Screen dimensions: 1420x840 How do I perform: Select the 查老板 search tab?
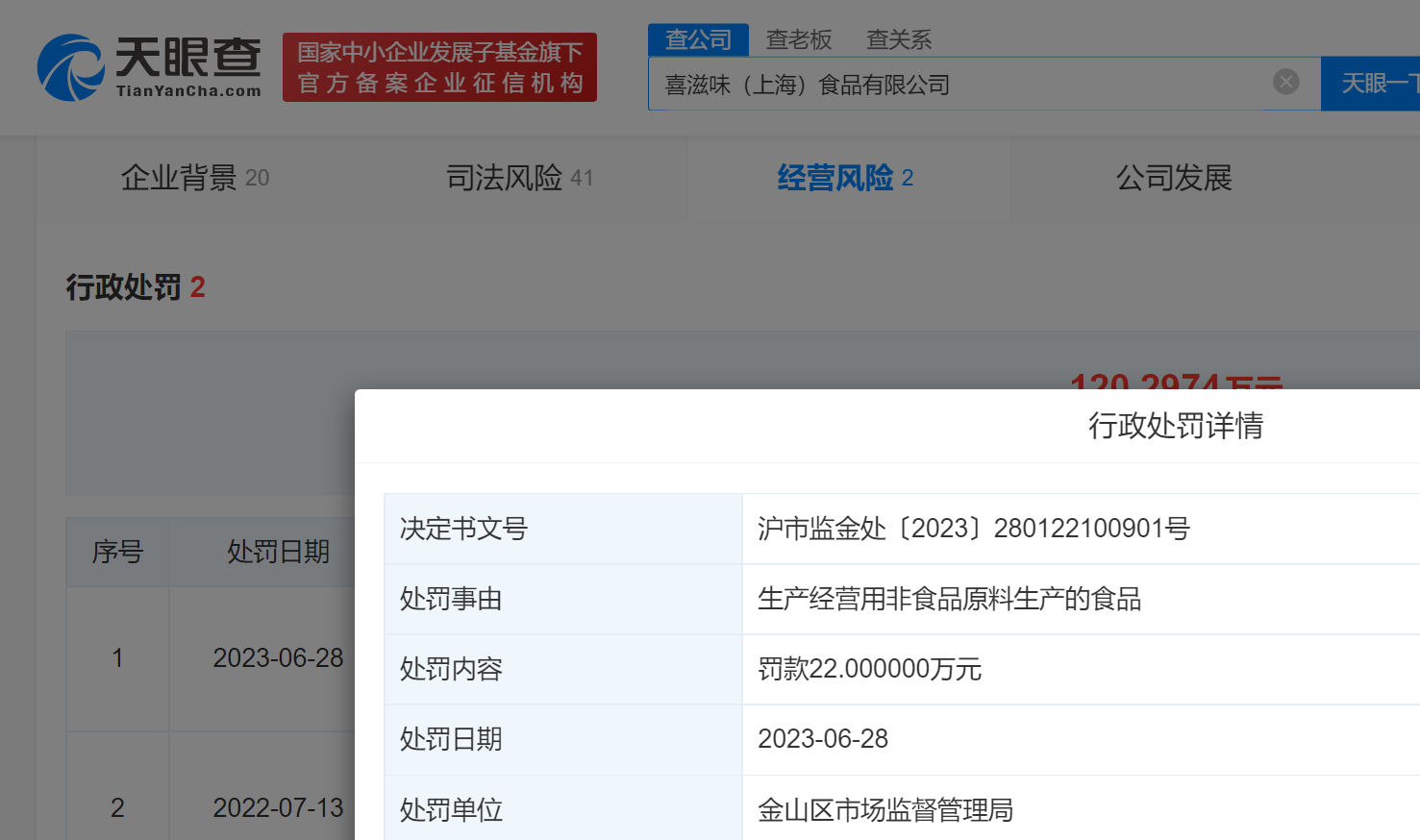point(798,39)
